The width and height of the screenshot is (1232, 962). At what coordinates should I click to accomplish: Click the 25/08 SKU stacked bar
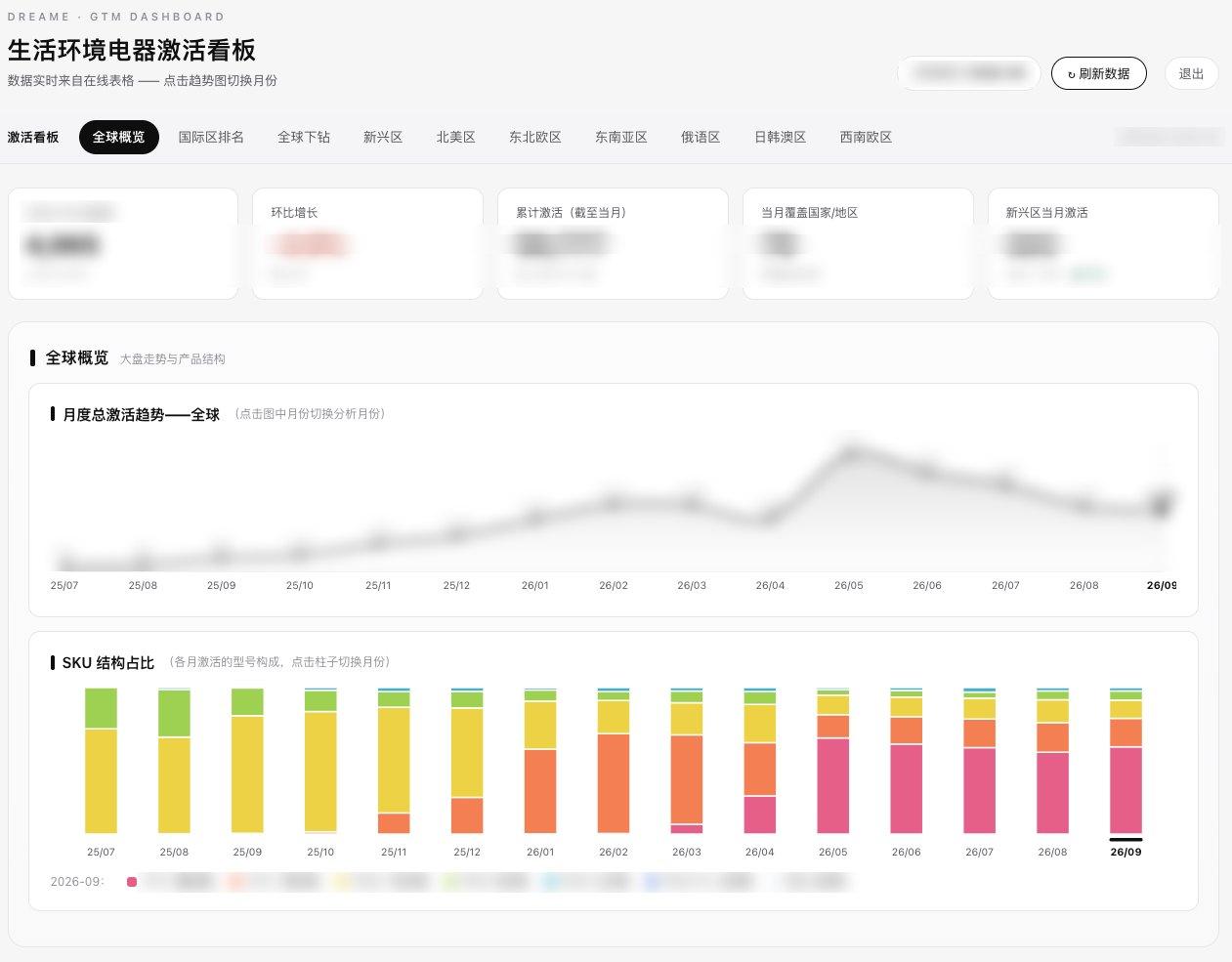[x=174, y=761]
